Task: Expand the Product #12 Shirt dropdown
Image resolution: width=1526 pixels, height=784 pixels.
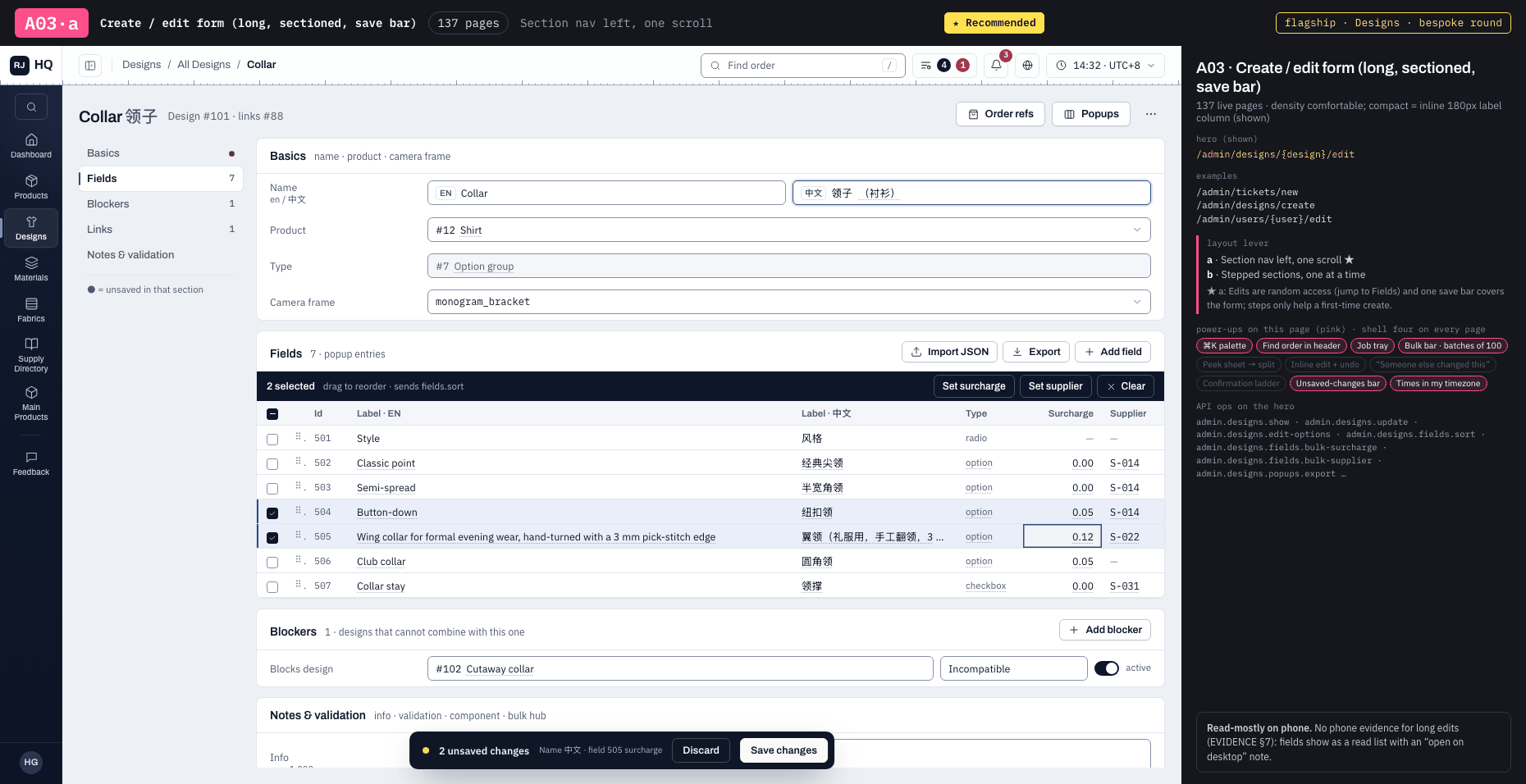Action: coord(788,230)
